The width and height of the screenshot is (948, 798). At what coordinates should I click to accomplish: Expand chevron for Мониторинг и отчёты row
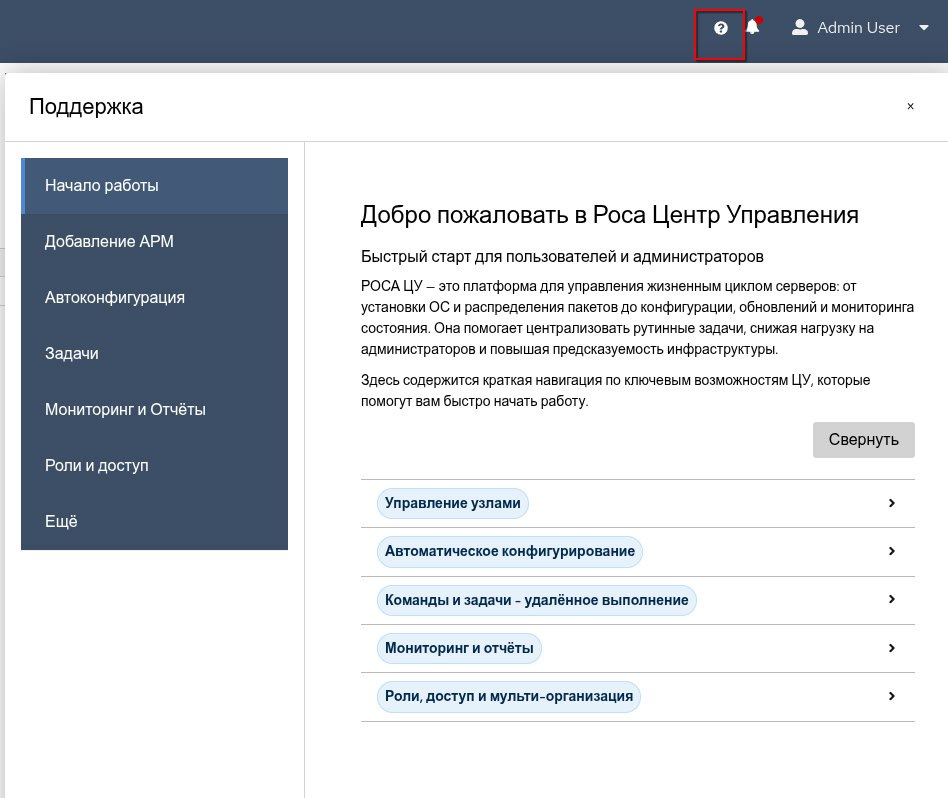point(891,648)
